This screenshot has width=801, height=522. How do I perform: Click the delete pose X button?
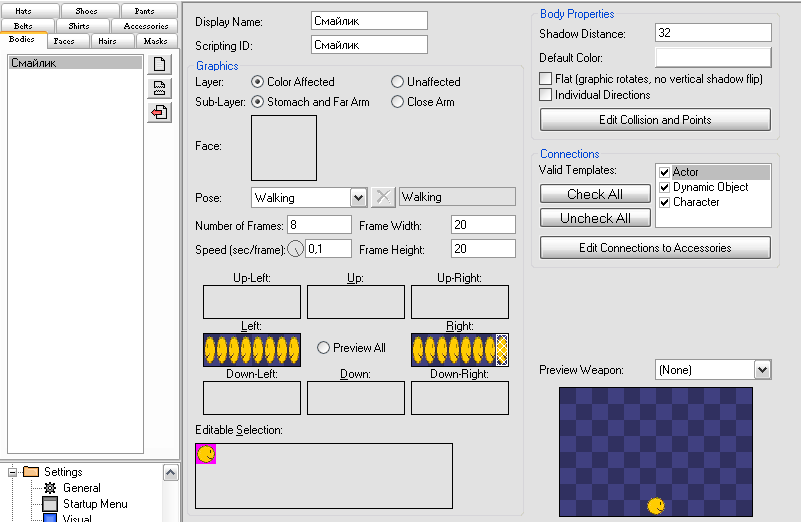[383, 197]
